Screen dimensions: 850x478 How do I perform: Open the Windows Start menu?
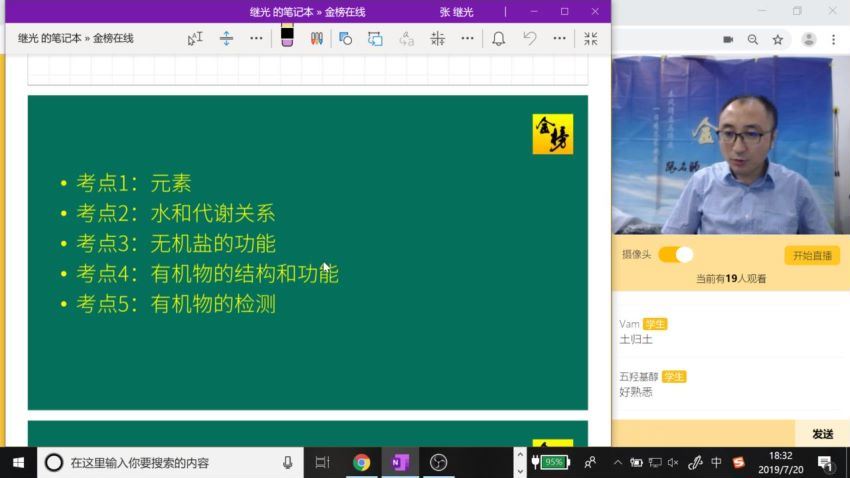coord(18,462)
